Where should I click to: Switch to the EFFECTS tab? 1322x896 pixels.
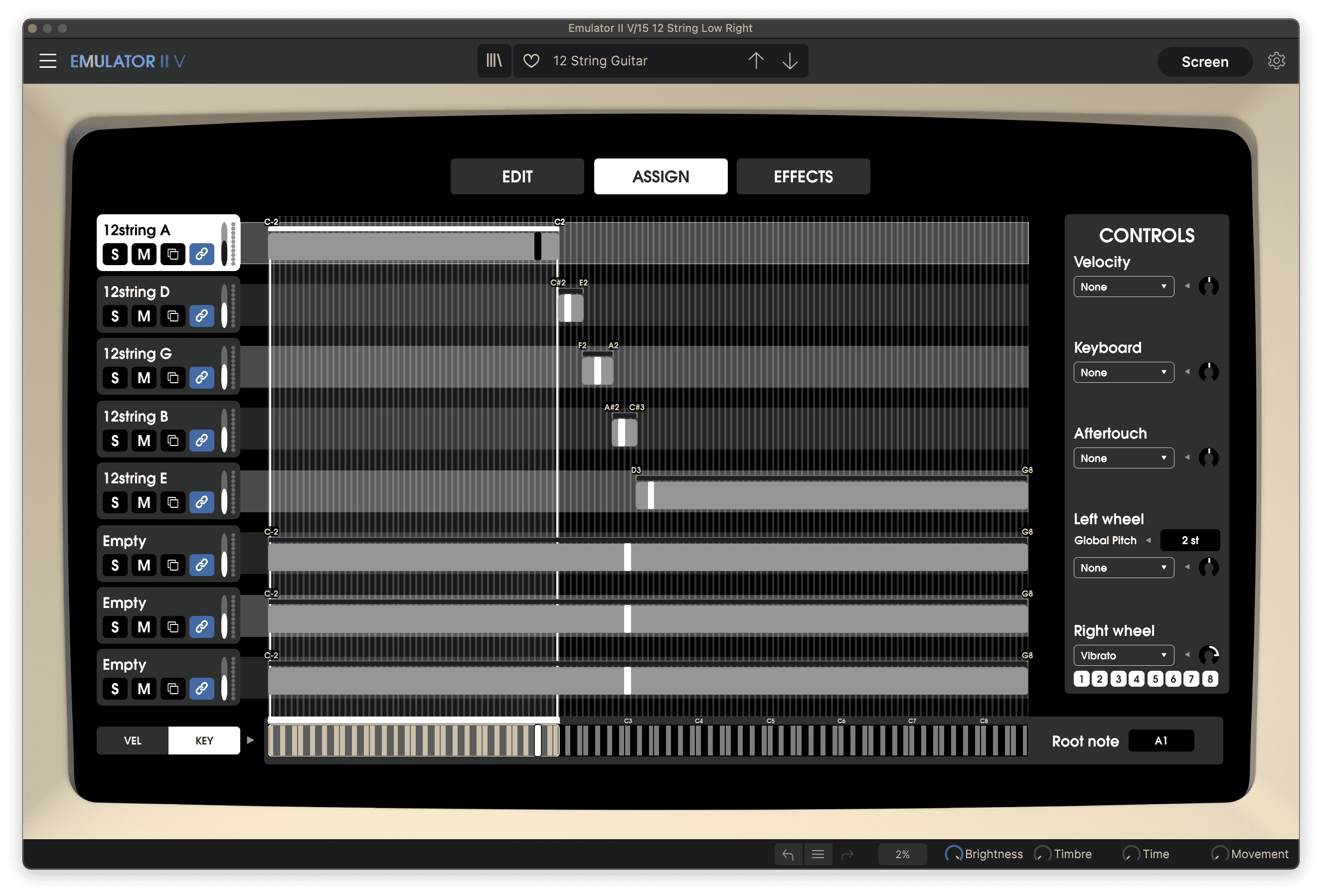click(x=803, y=177)
